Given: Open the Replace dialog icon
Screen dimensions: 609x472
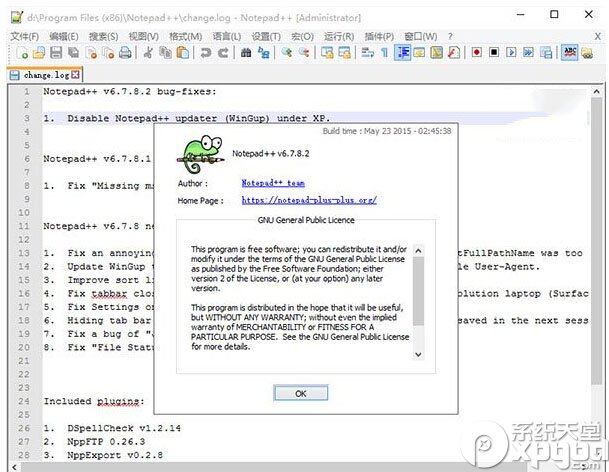Looking at the screenshot, I should 264,52.
